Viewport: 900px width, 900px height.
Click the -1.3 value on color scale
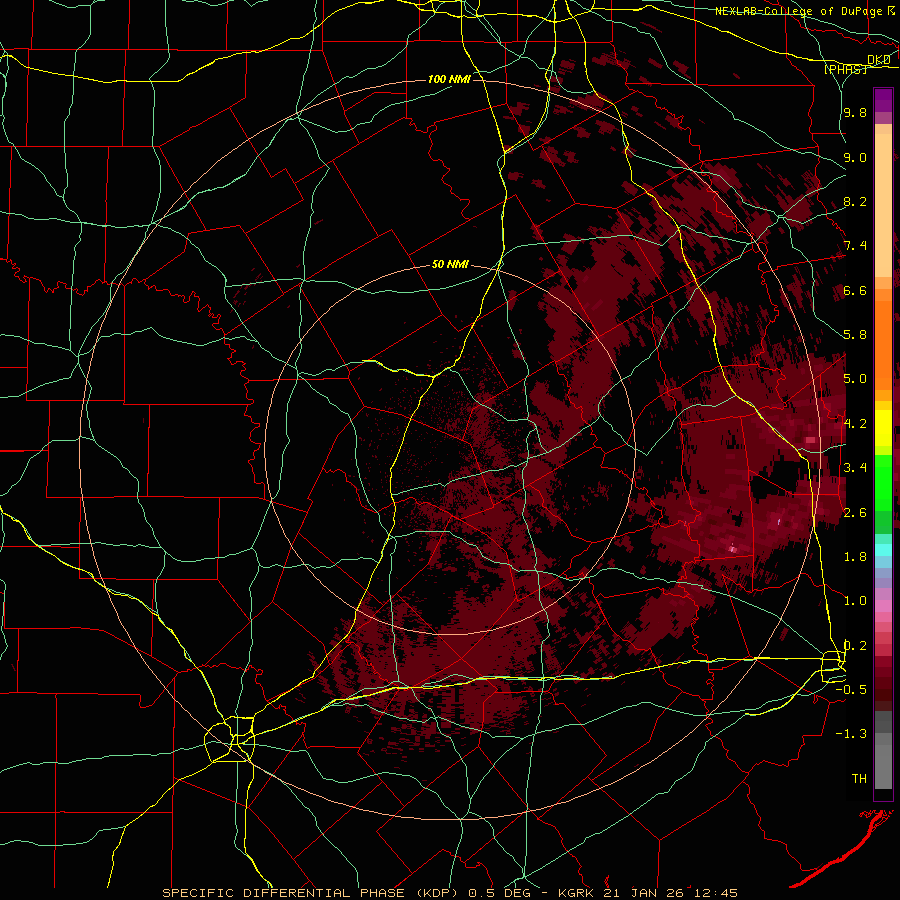[851, 734]
